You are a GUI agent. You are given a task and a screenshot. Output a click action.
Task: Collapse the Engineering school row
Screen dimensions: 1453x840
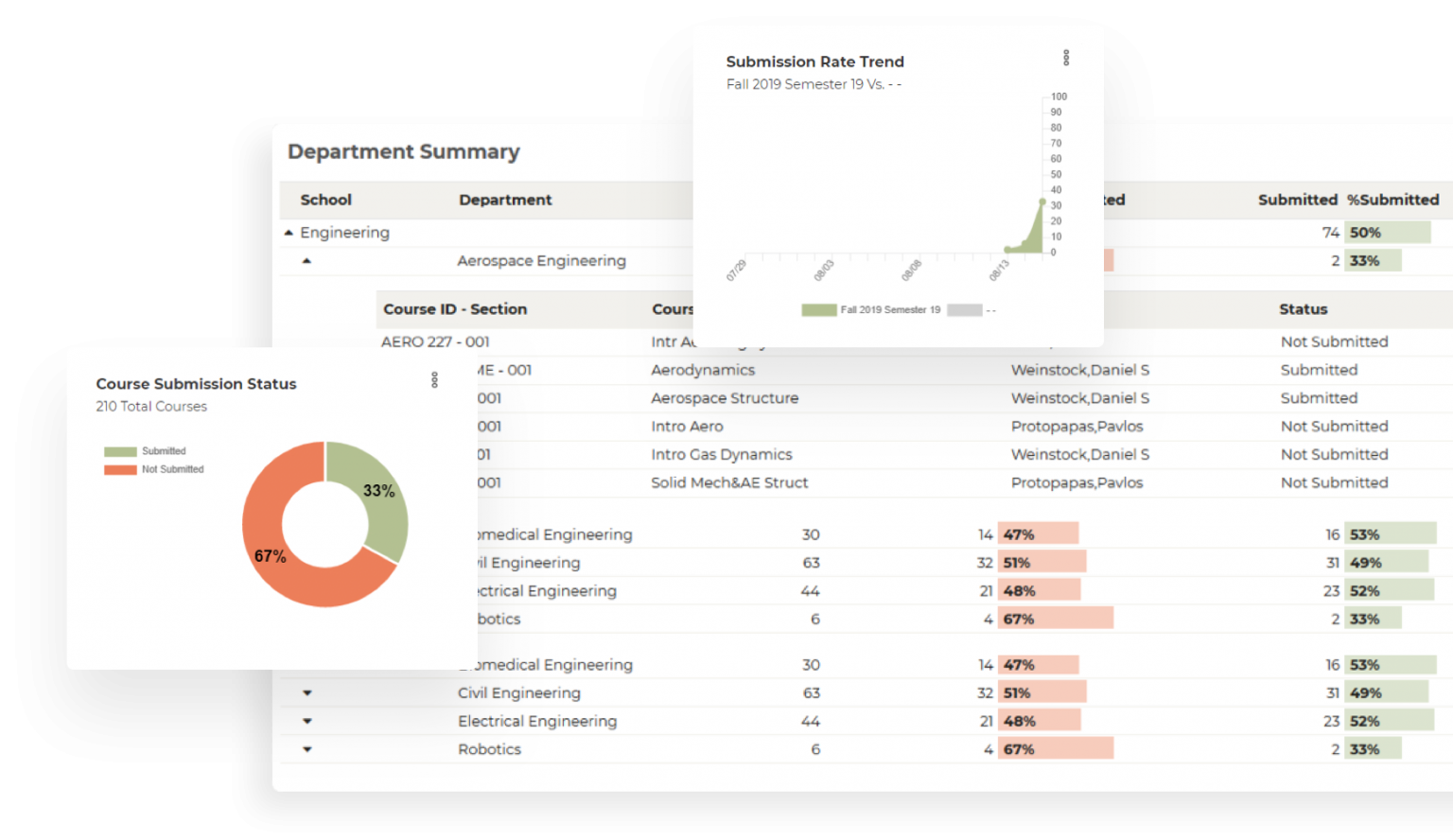pyautogui.click(x=289, y=233)
